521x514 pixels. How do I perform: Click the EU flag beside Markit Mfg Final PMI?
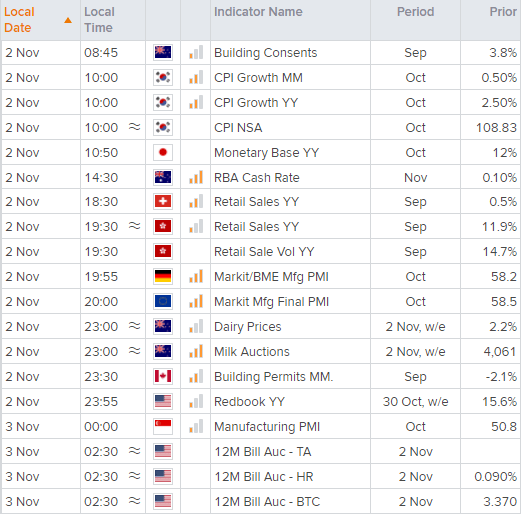point(163,301)
